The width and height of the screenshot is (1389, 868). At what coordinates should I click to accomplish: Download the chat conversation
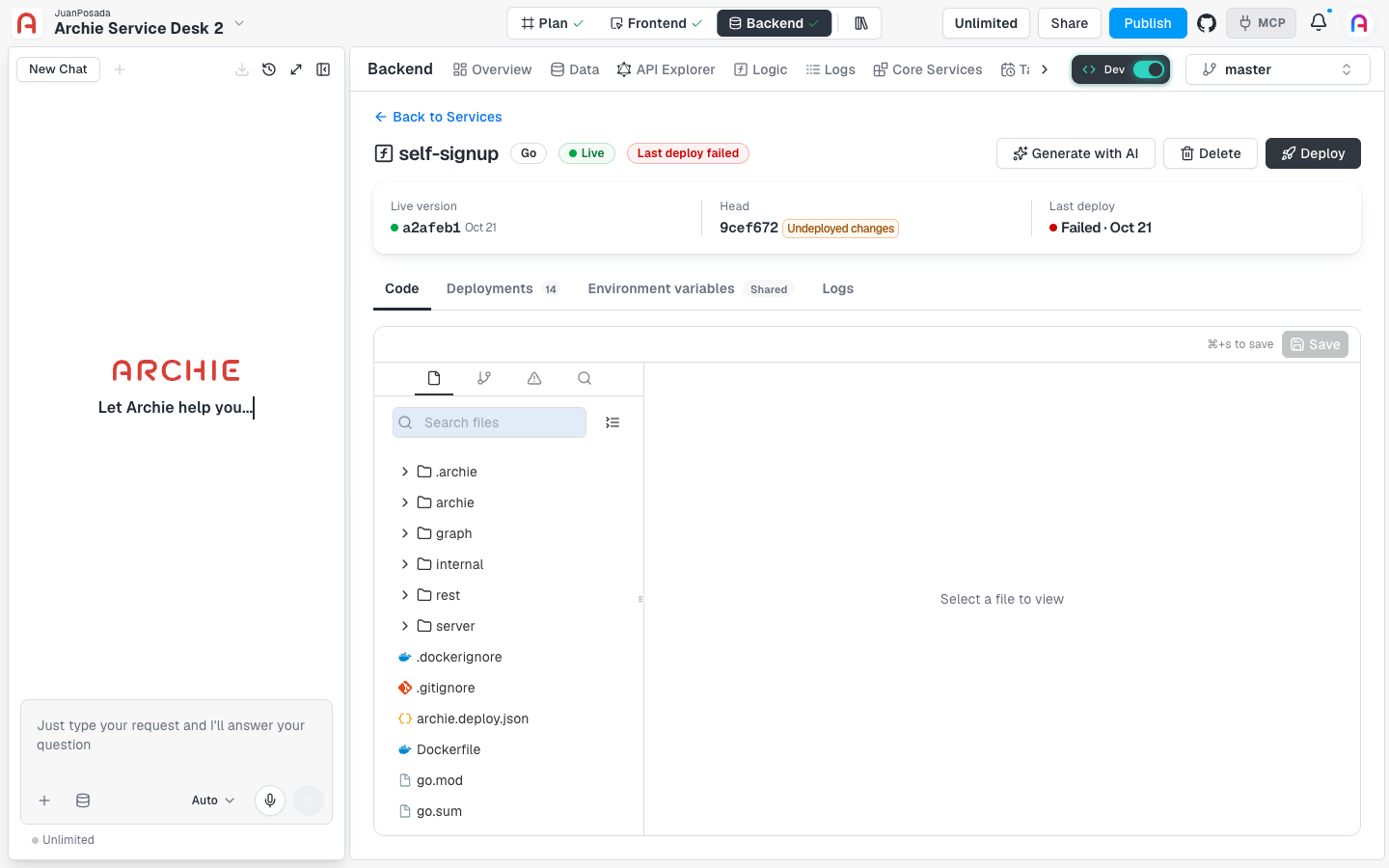click(242, 69)
